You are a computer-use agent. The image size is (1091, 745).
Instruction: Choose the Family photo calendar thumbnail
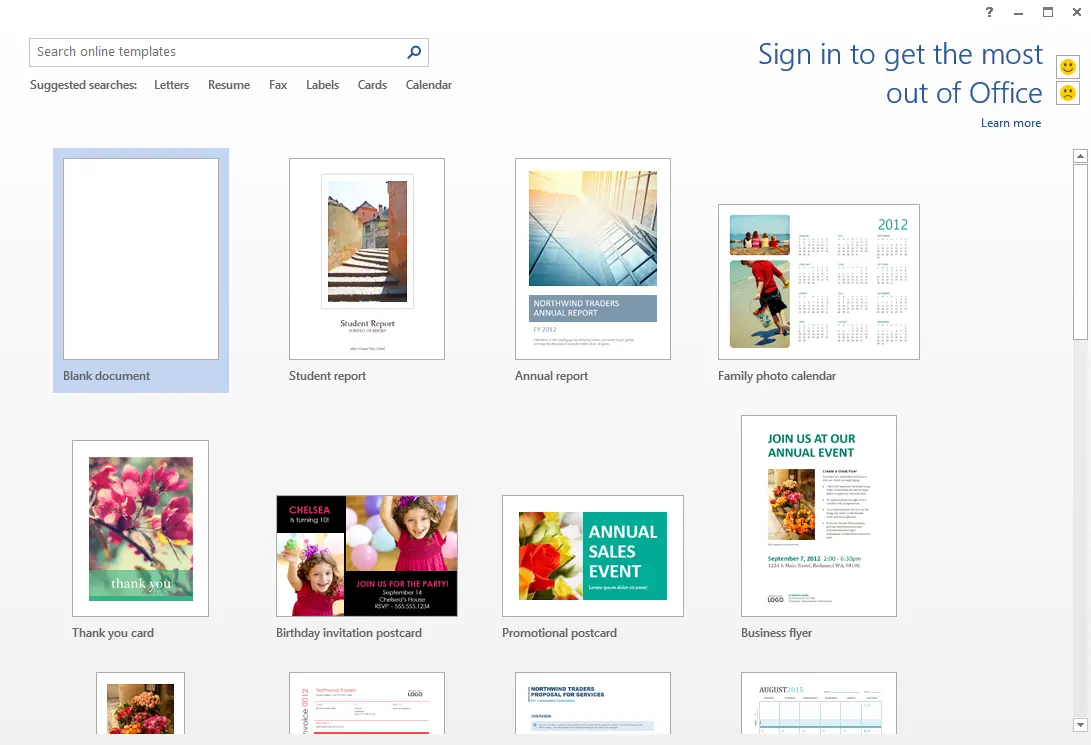[x=819, y=282]
